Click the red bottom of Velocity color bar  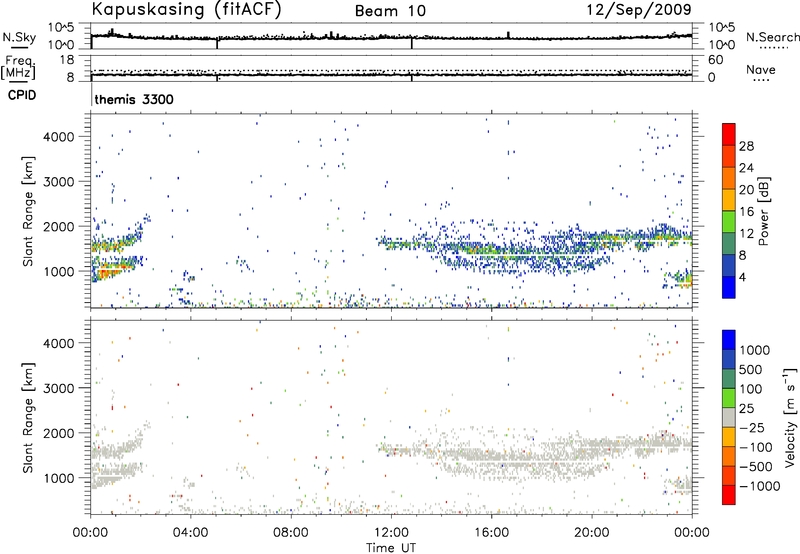coord(729,495)
